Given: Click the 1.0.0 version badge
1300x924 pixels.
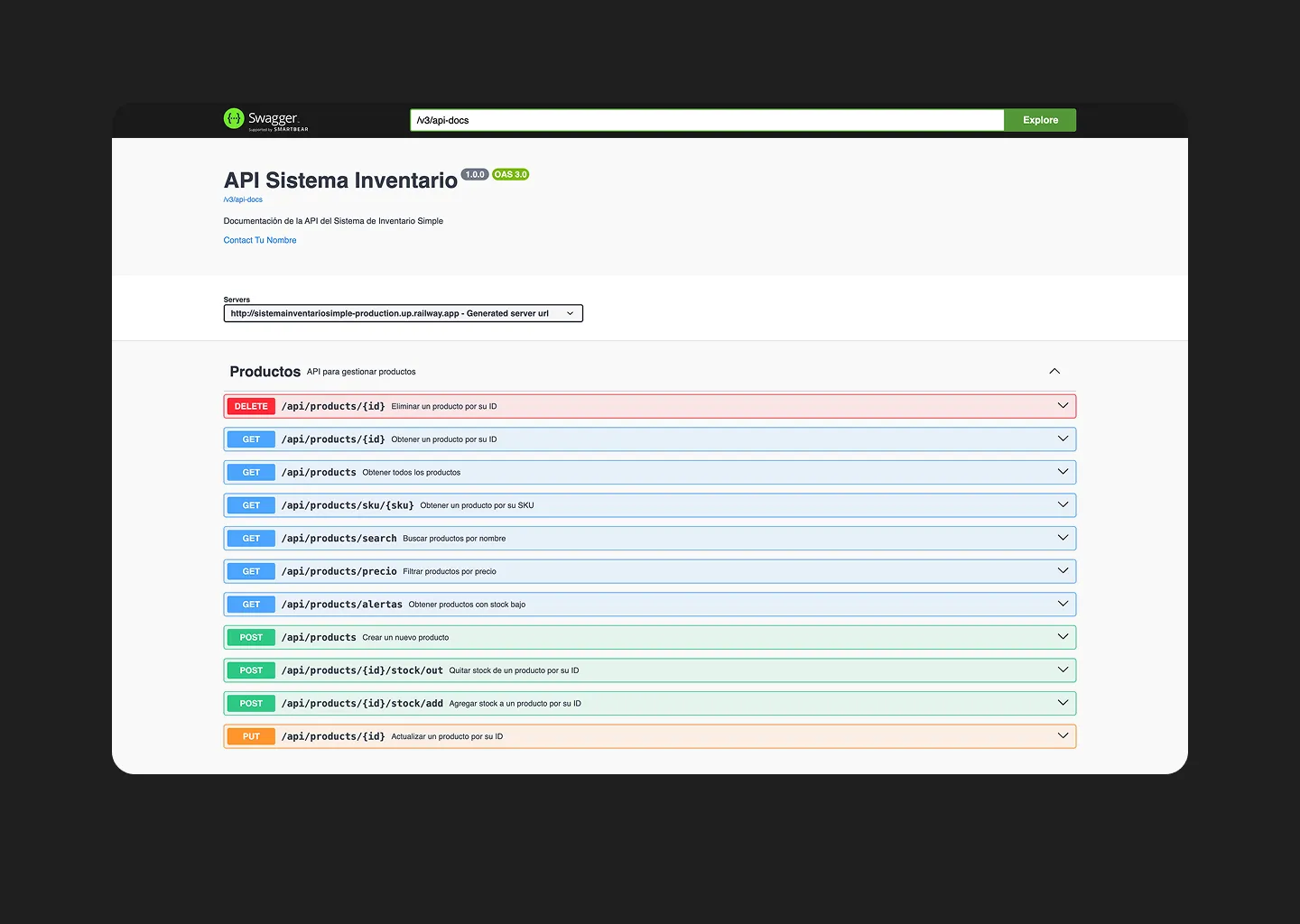Looking at the screenshot, I should [475, 174].
